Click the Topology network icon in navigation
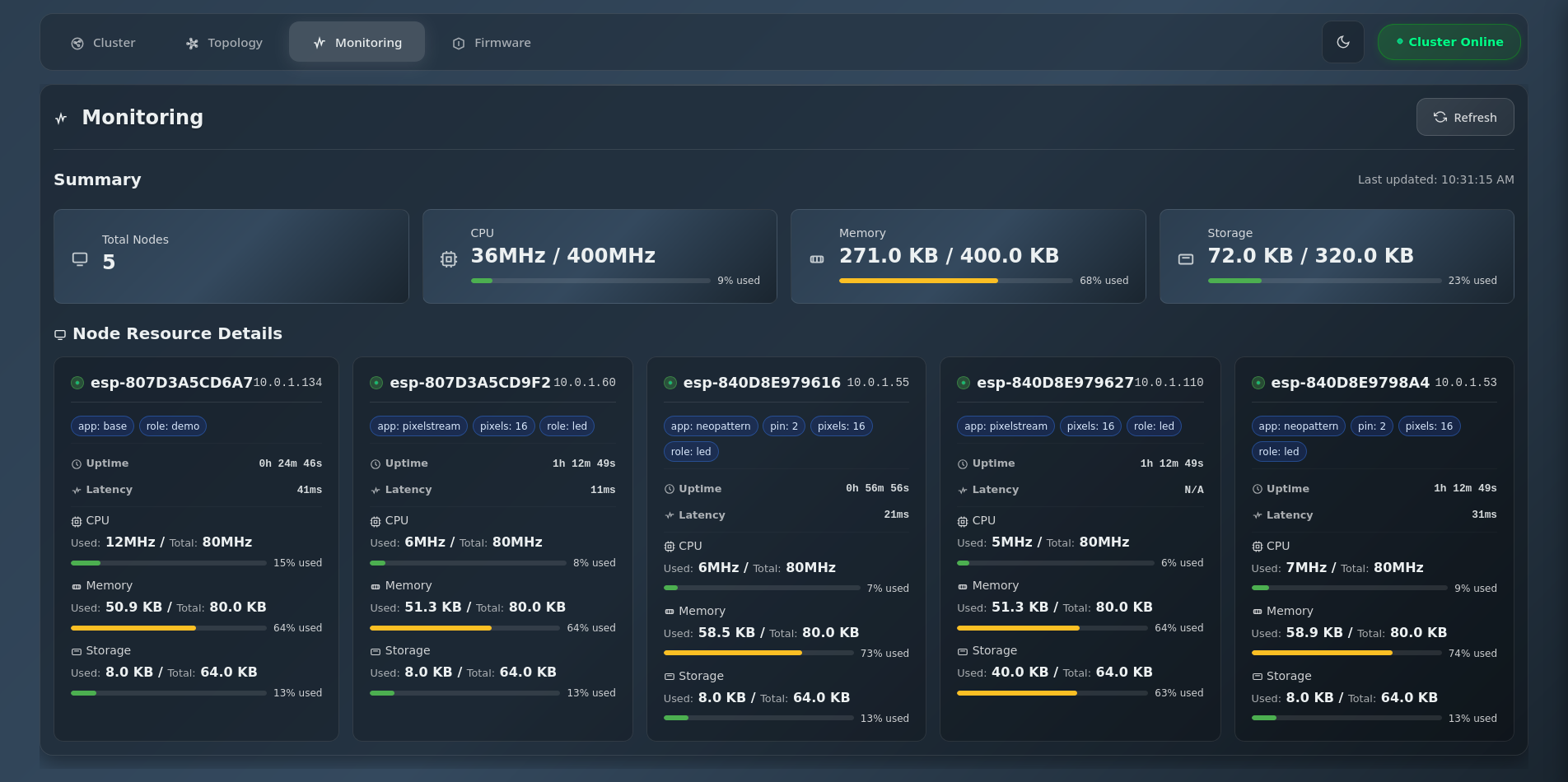Screen dimensions: 1568x782 191,42
